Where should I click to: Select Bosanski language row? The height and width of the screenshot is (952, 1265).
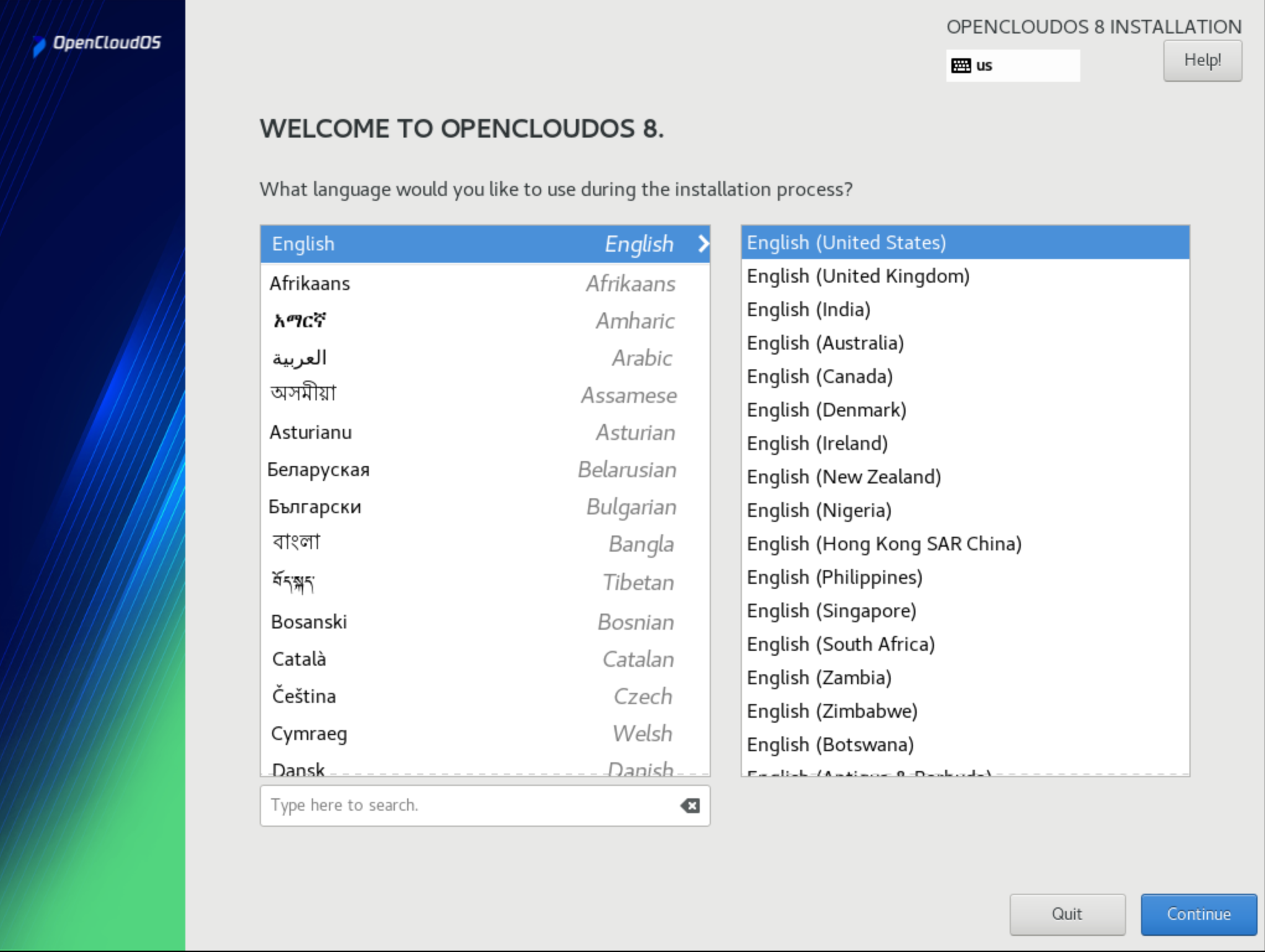485,622
